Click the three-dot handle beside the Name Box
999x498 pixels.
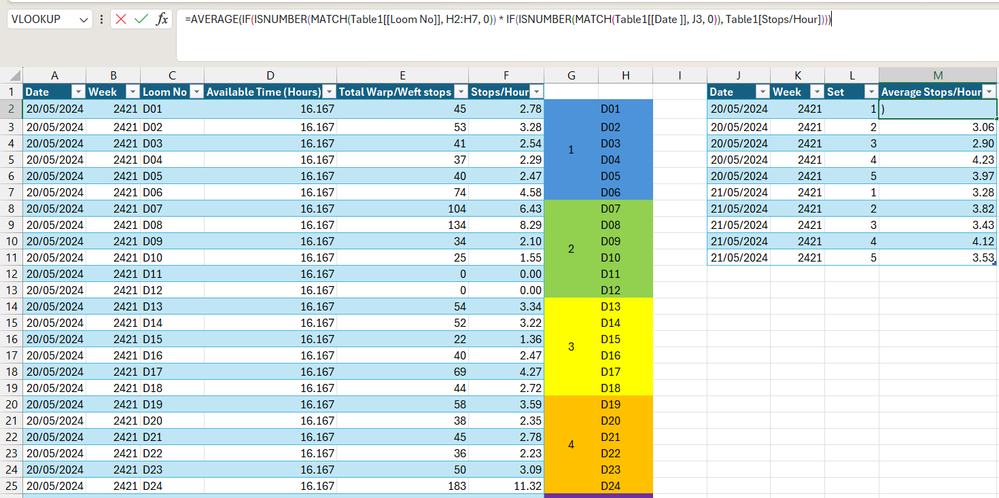[x=102, y=20]
